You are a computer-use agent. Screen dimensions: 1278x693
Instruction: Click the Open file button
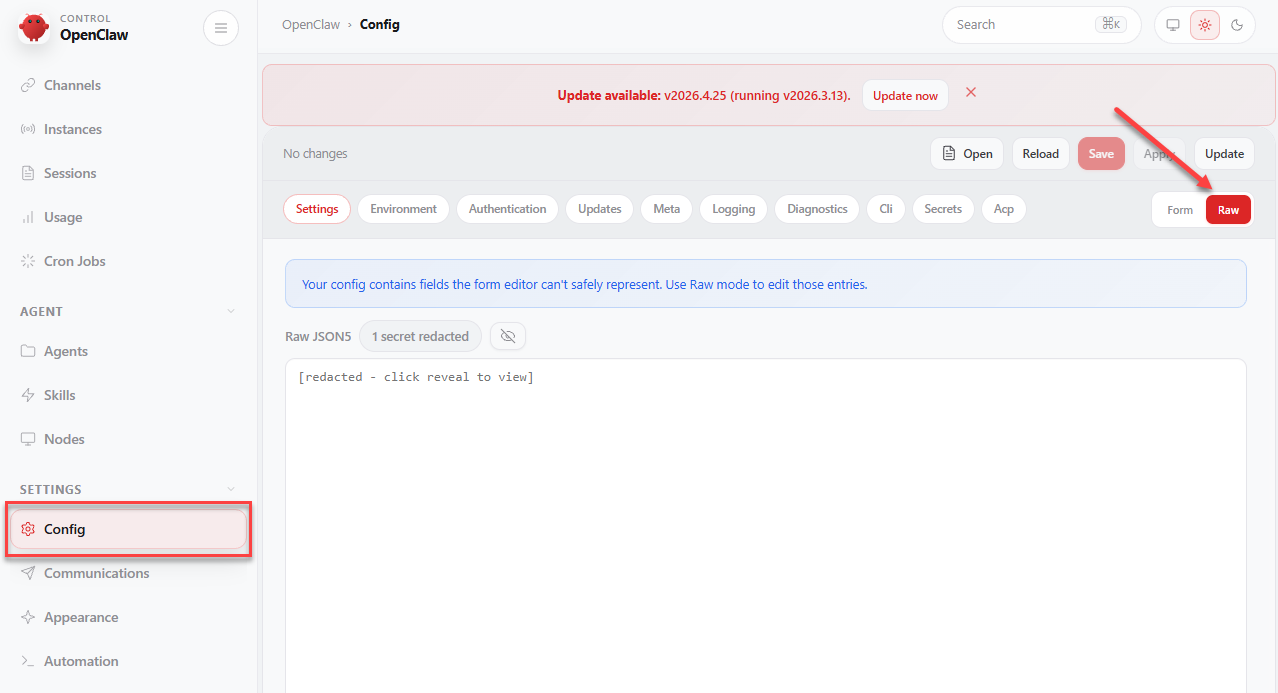pos(968,153)
